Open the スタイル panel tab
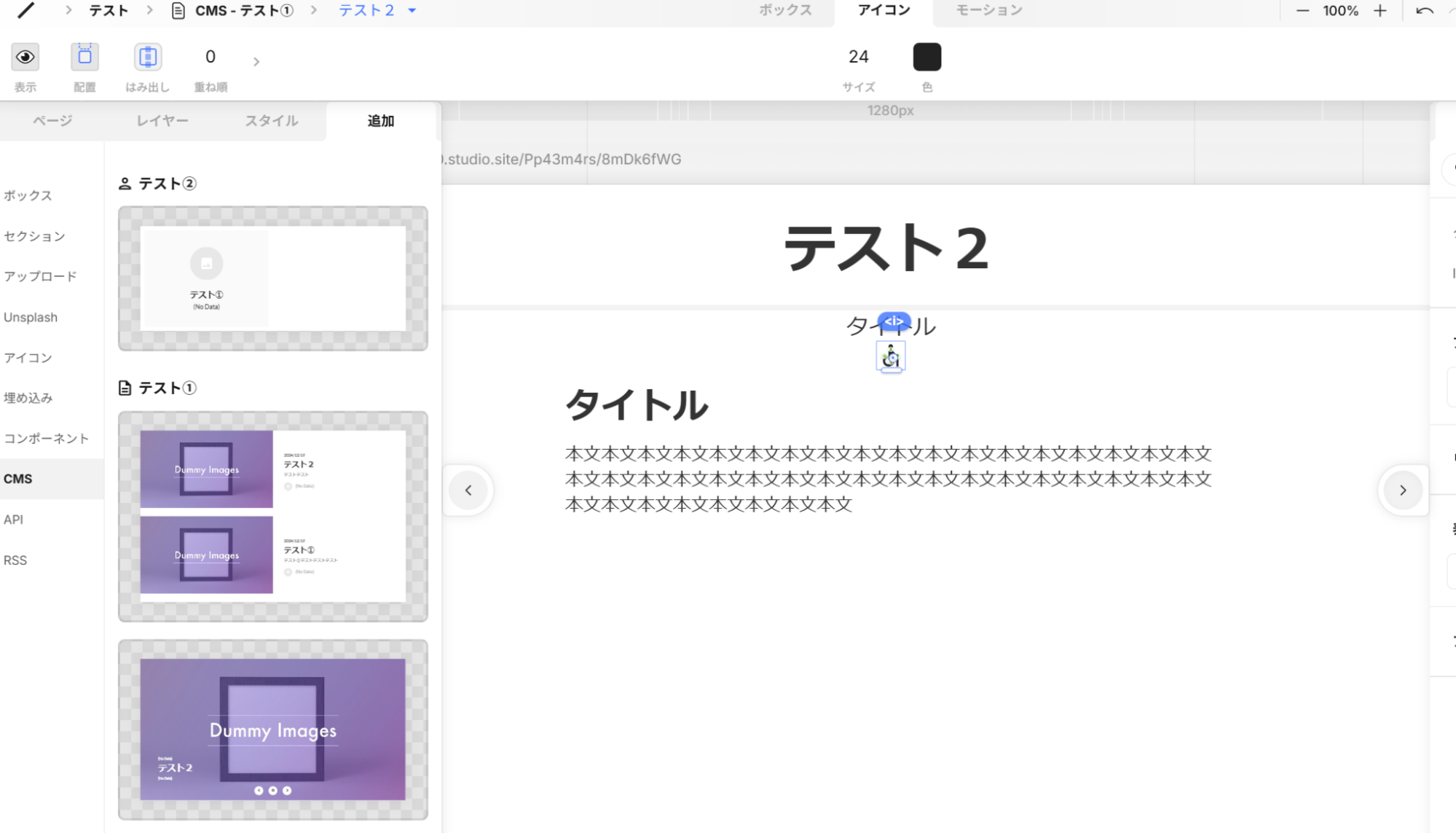The width and height of the screenshot is (1456, 833). pos(271,121)
